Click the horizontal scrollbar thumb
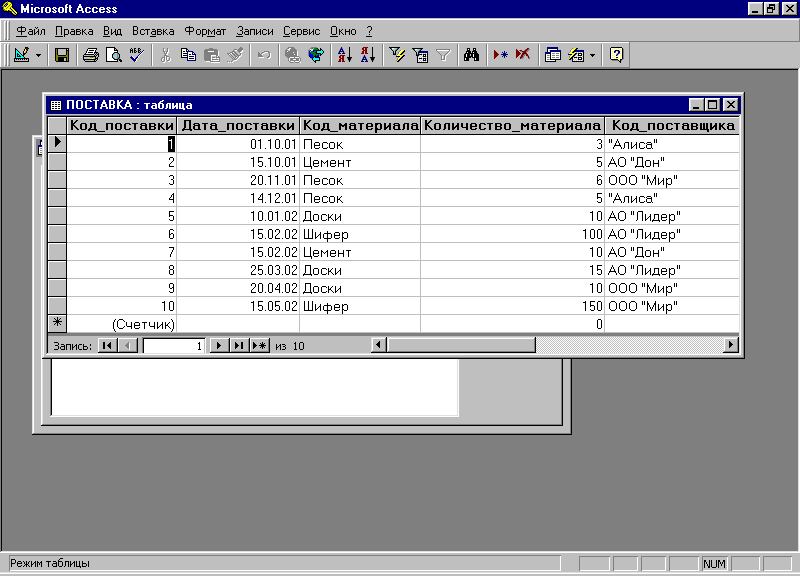Viewport: 800px width, 576px height. pos(461,345)
